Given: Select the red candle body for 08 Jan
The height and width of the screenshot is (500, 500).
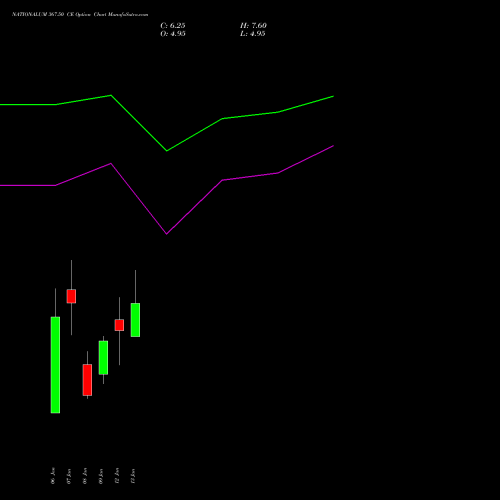Looking at the screenshot, I should click(x=87, y=380).
